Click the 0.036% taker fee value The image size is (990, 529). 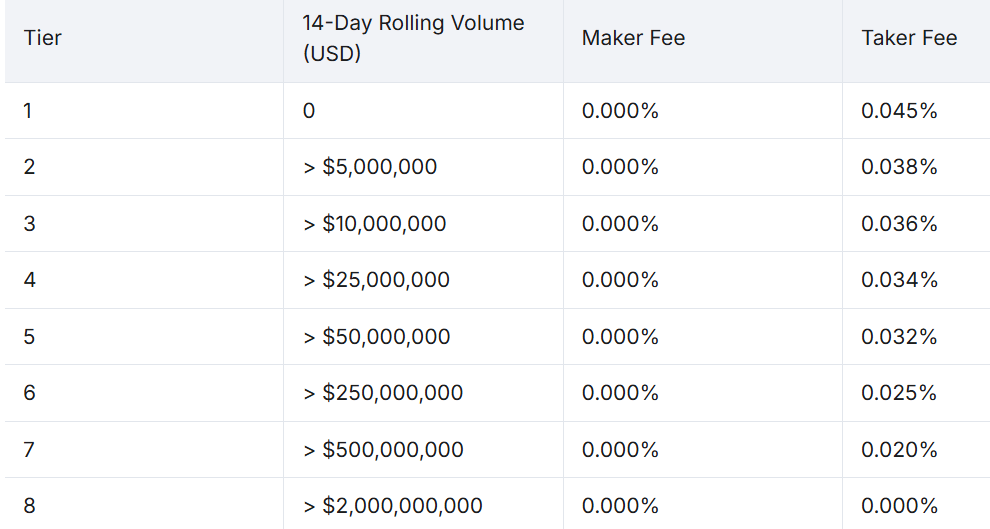899,224
